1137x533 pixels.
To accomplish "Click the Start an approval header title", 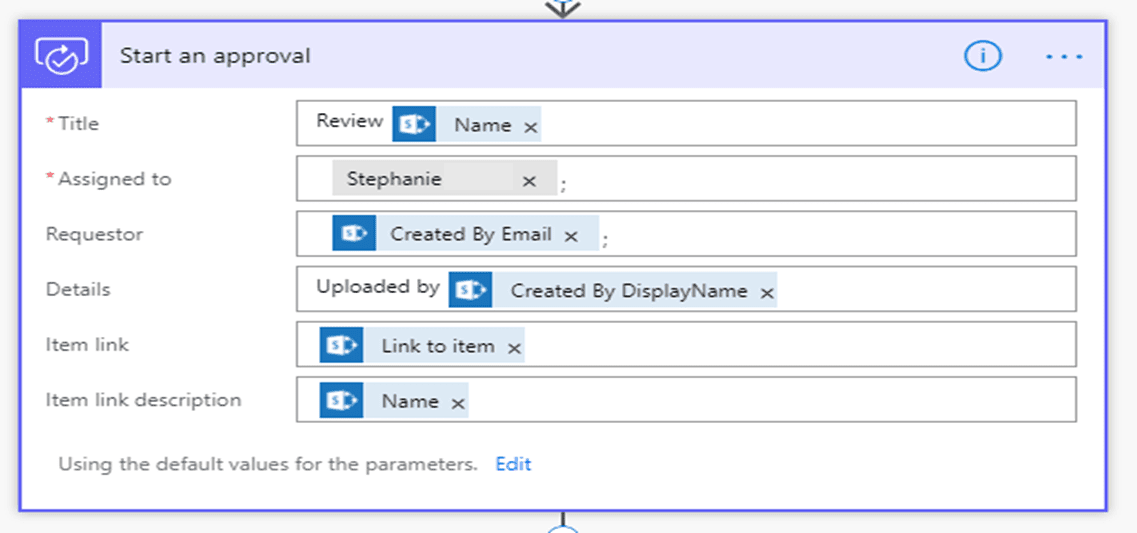I will (215, 56).
